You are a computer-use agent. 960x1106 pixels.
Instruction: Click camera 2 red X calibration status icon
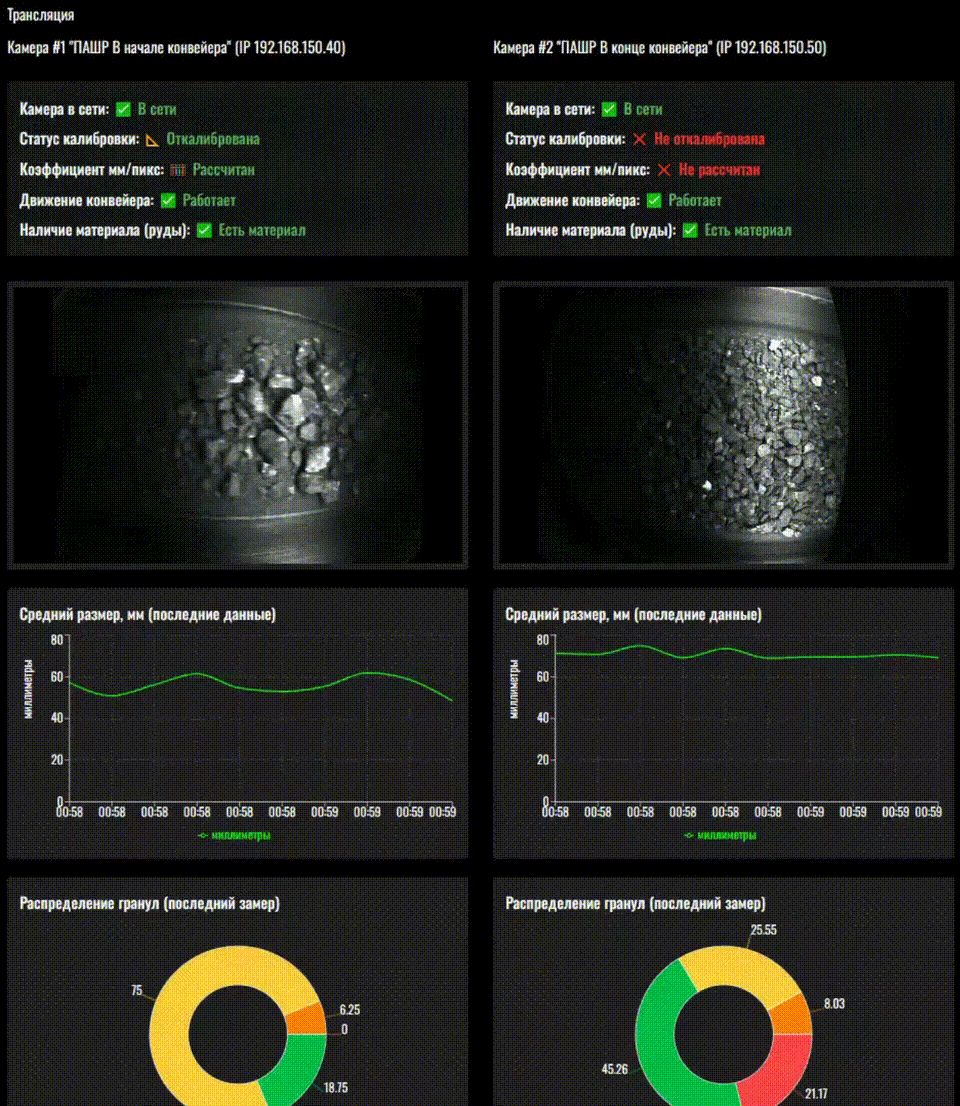coord(639,140)
